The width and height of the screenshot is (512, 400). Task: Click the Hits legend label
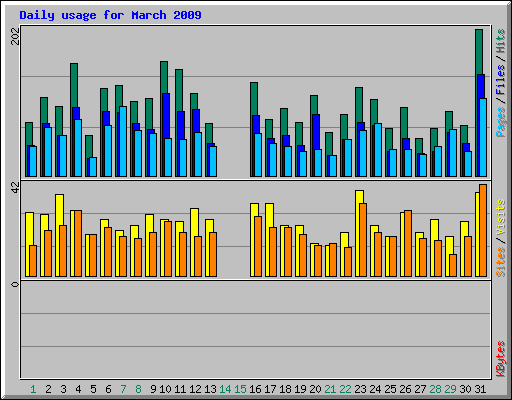click(500, 41)
